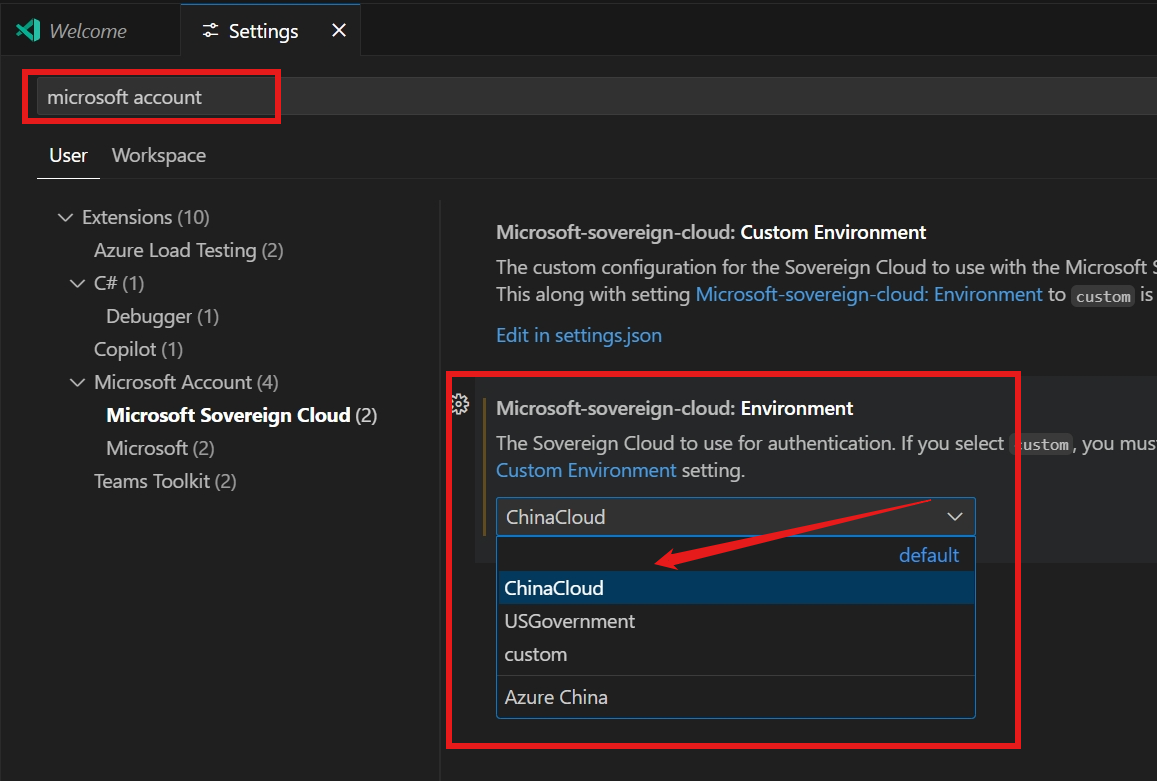The width and height of the screenshot is (1157, 781).
Task: Switch to the Welcome tab
Action: pyautogui.click(x=88, y=31)
